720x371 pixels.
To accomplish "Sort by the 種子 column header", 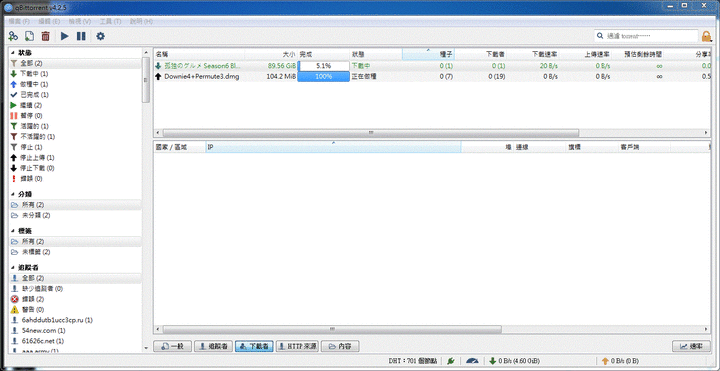I will 428,54.
